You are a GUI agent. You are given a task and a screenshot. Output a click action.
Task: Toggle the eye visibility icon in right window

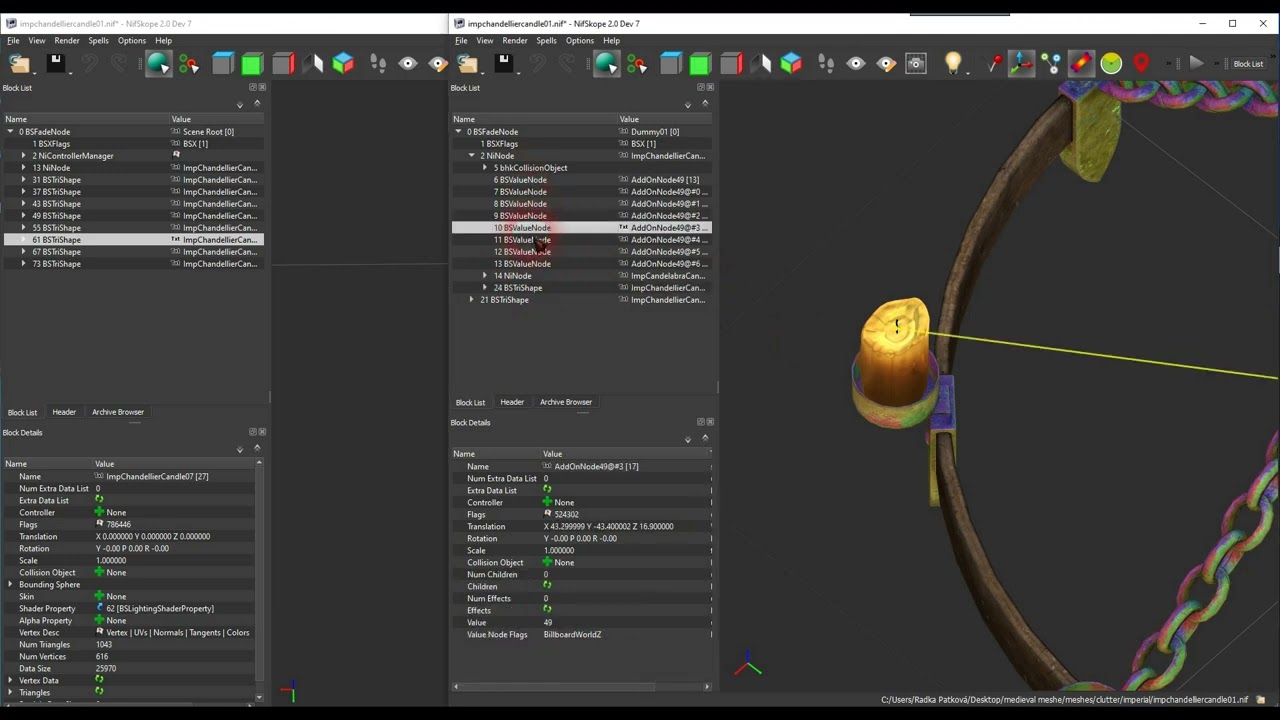coord(856,64)
